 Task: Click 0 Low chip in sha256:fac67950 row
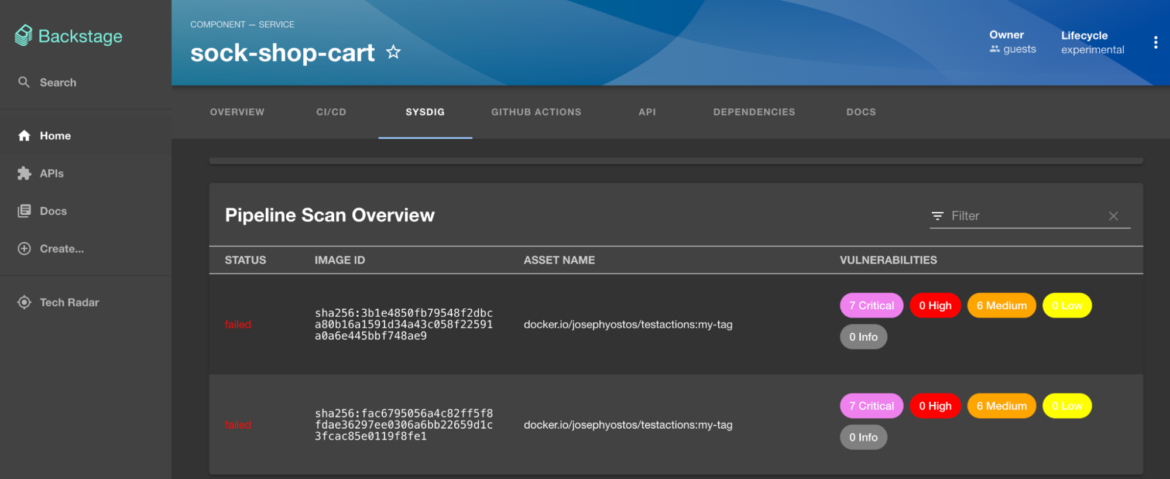pos(1067,406)
